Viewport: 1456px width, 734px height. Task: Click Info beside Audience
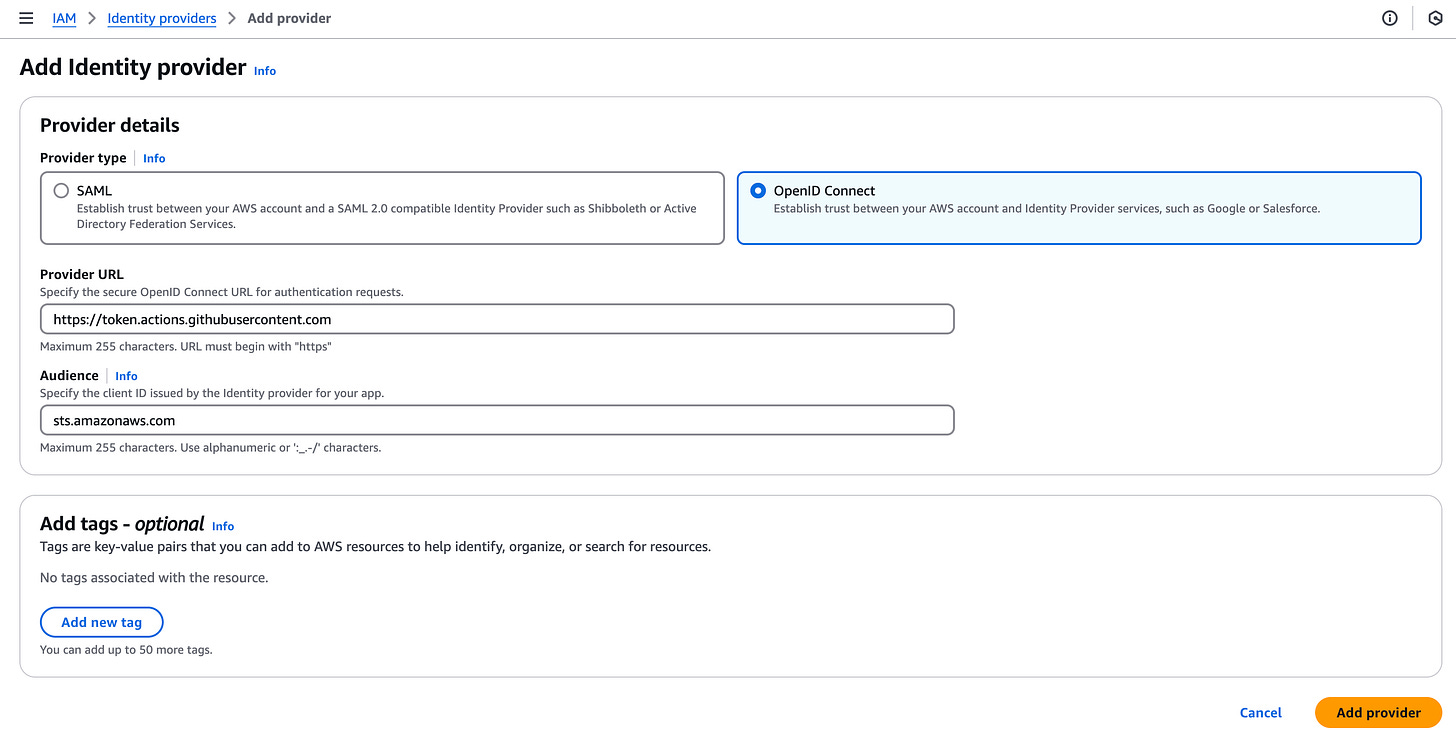[126, 376]
